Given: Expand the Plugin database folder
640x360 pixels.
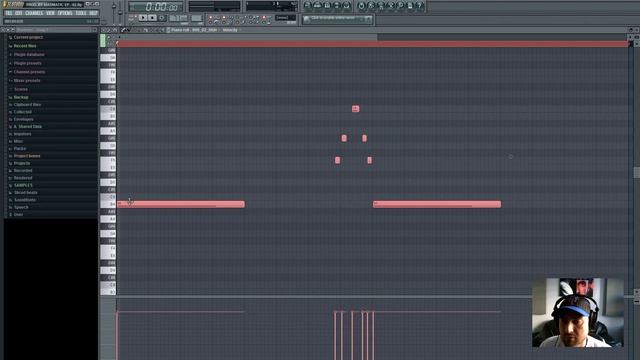Looking at the screenshot, I should (29, 54).
